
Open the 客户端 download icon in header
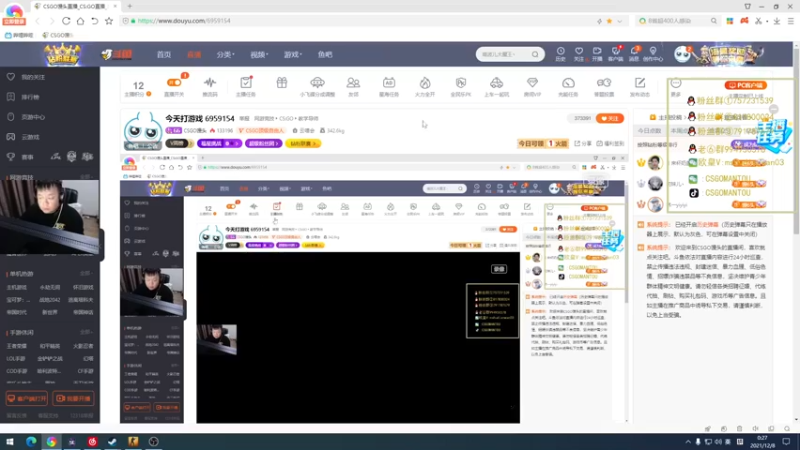coord(615,54)
